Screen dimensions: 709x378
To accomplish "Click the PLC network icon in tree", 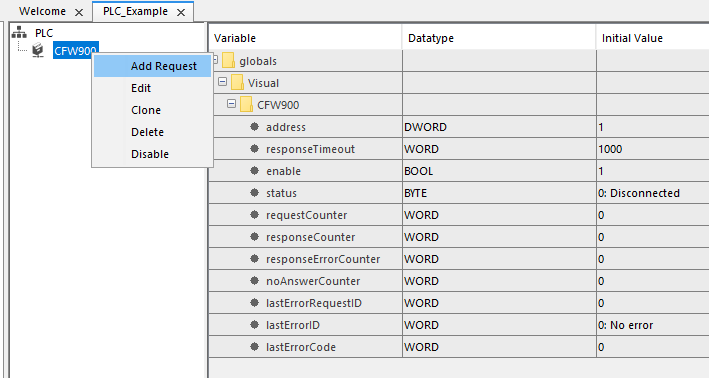I will click(x=19, y=32).
